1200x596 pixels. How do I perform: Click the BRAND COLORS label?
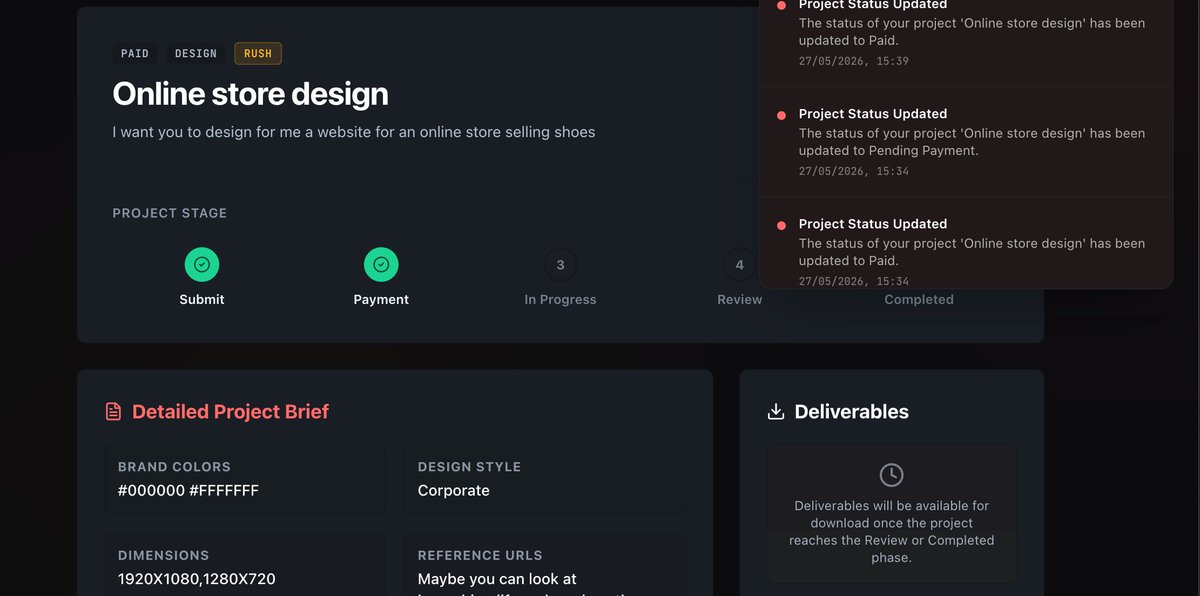click(x=174, y=467)
